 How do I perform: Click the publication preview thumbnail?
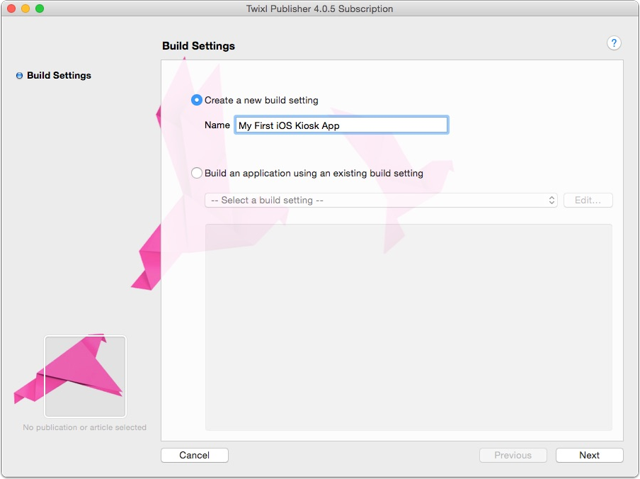click(85, 376)
